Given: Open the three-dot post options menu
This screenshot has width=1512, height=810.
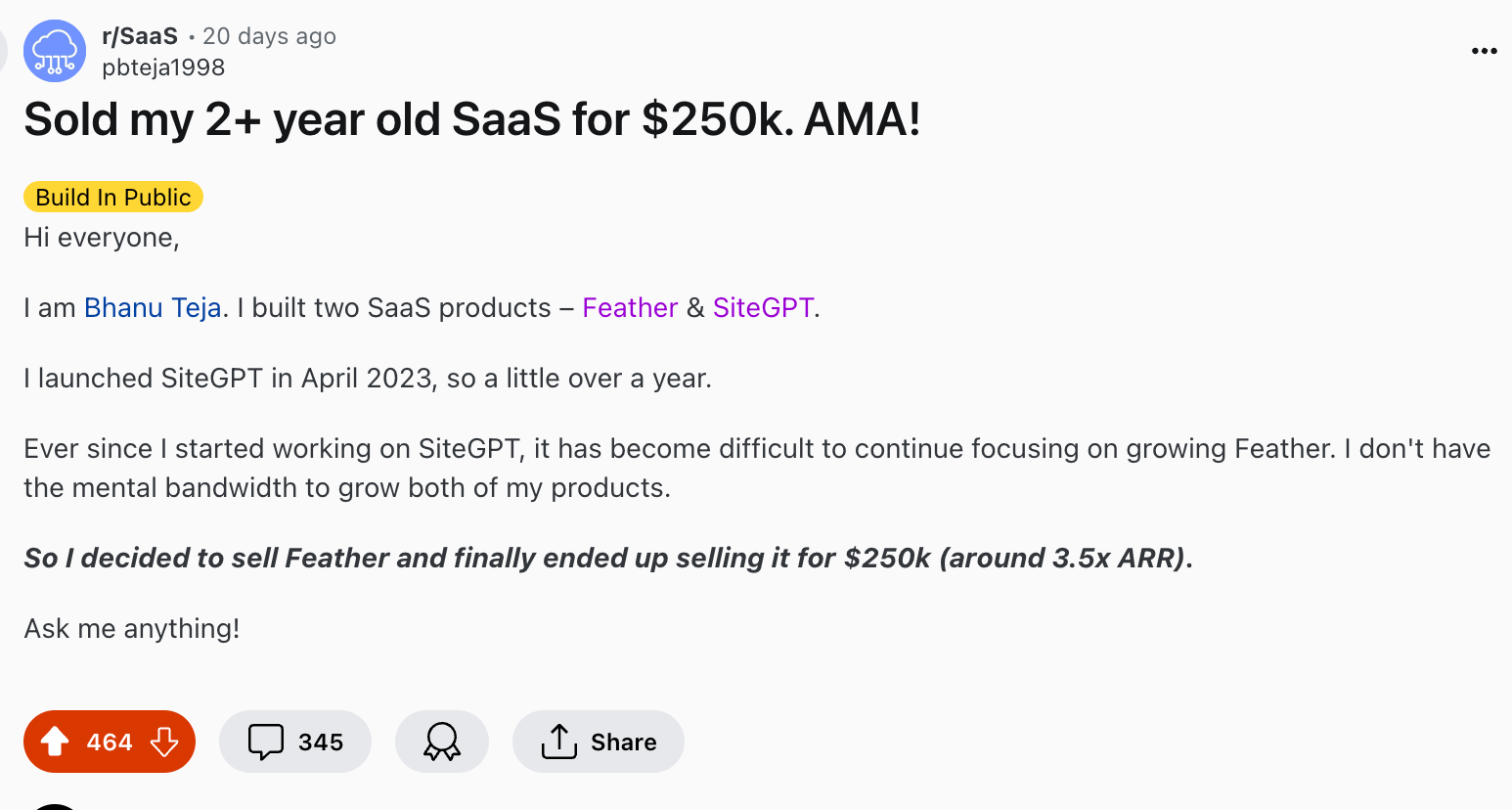Looking at the screenshot, I should tap(1484, 51).
